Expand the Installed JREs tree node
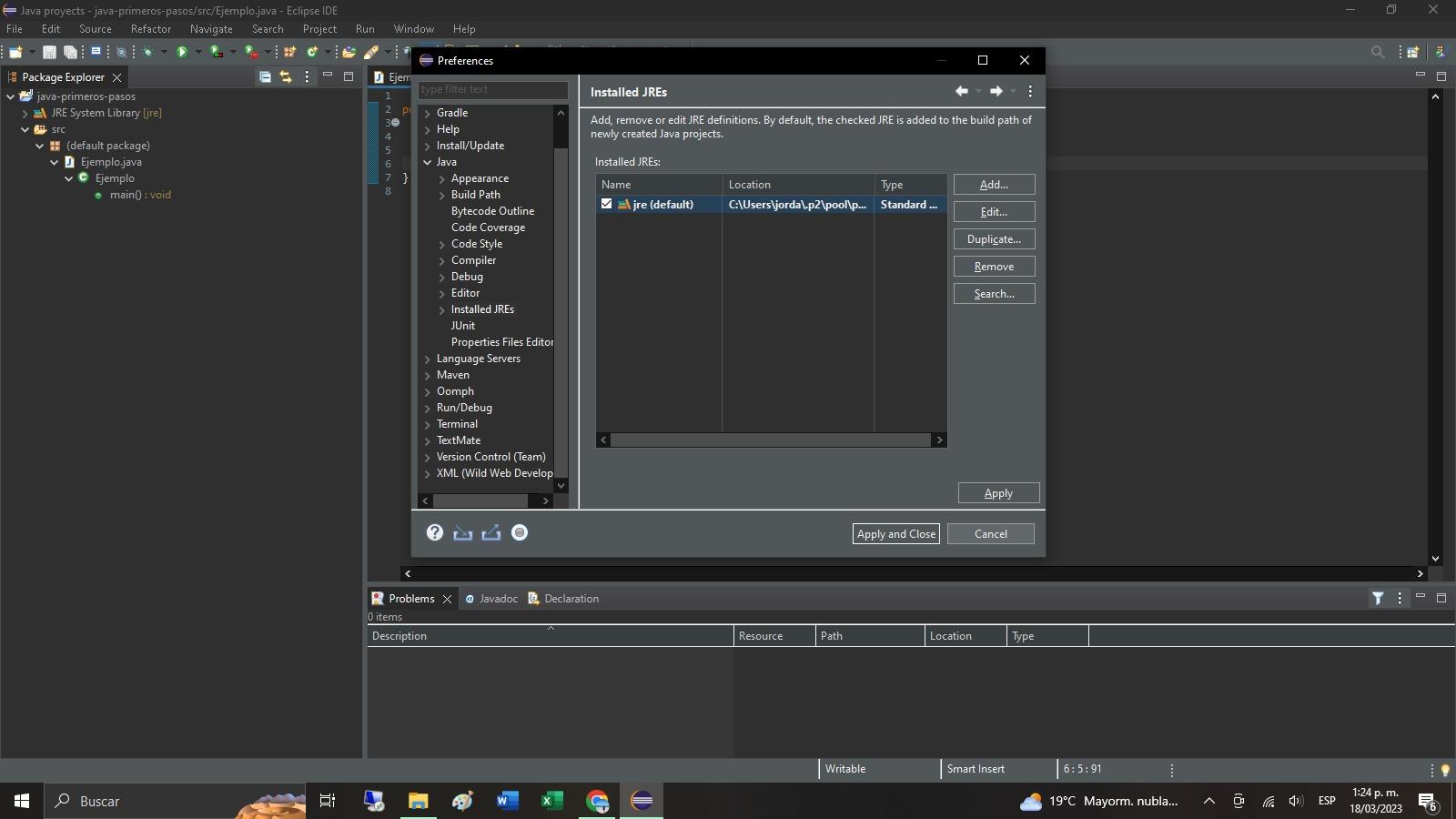 pyautogui.click(x=442, y=309)
